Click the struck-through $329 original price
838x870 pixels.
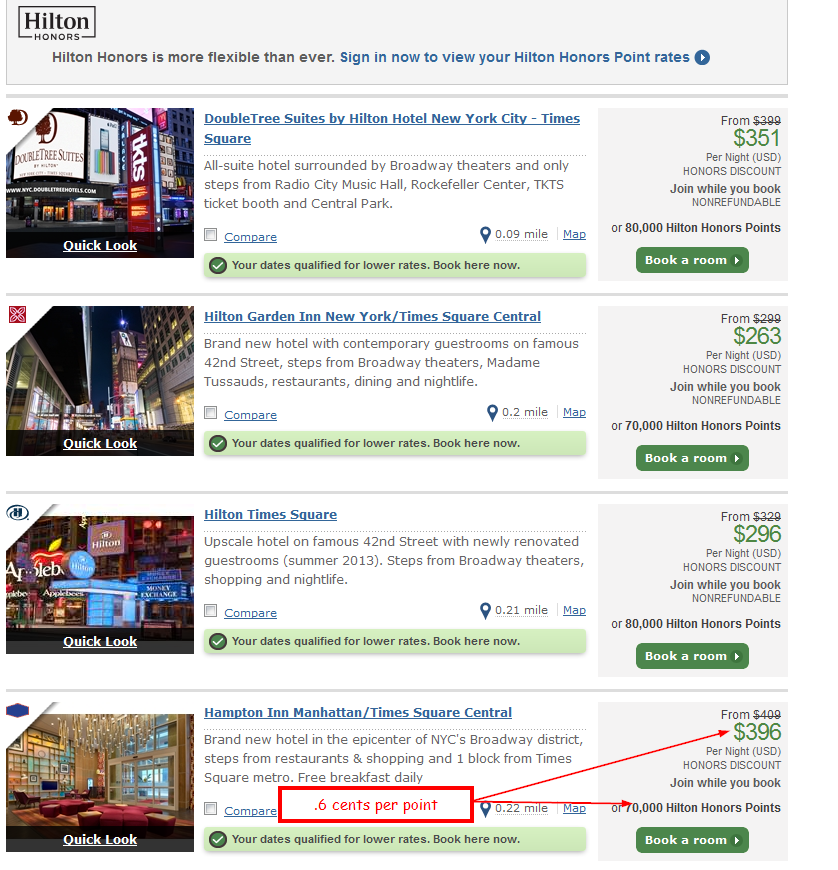click(x=766, y=517)
